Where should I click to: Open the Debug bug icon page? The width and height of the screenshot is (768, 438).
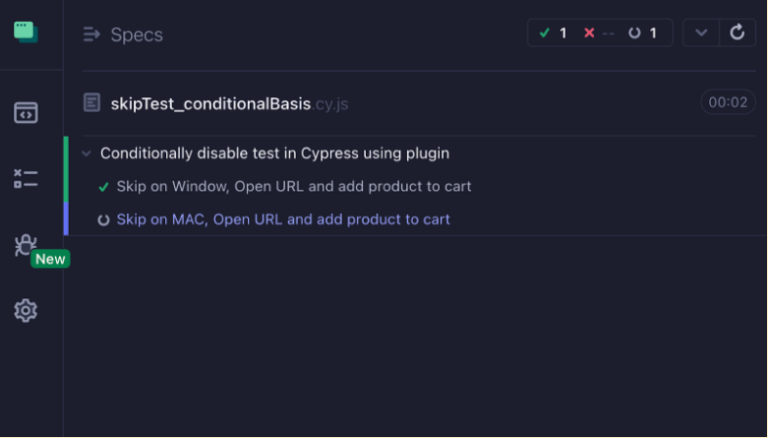coord(26,244)
